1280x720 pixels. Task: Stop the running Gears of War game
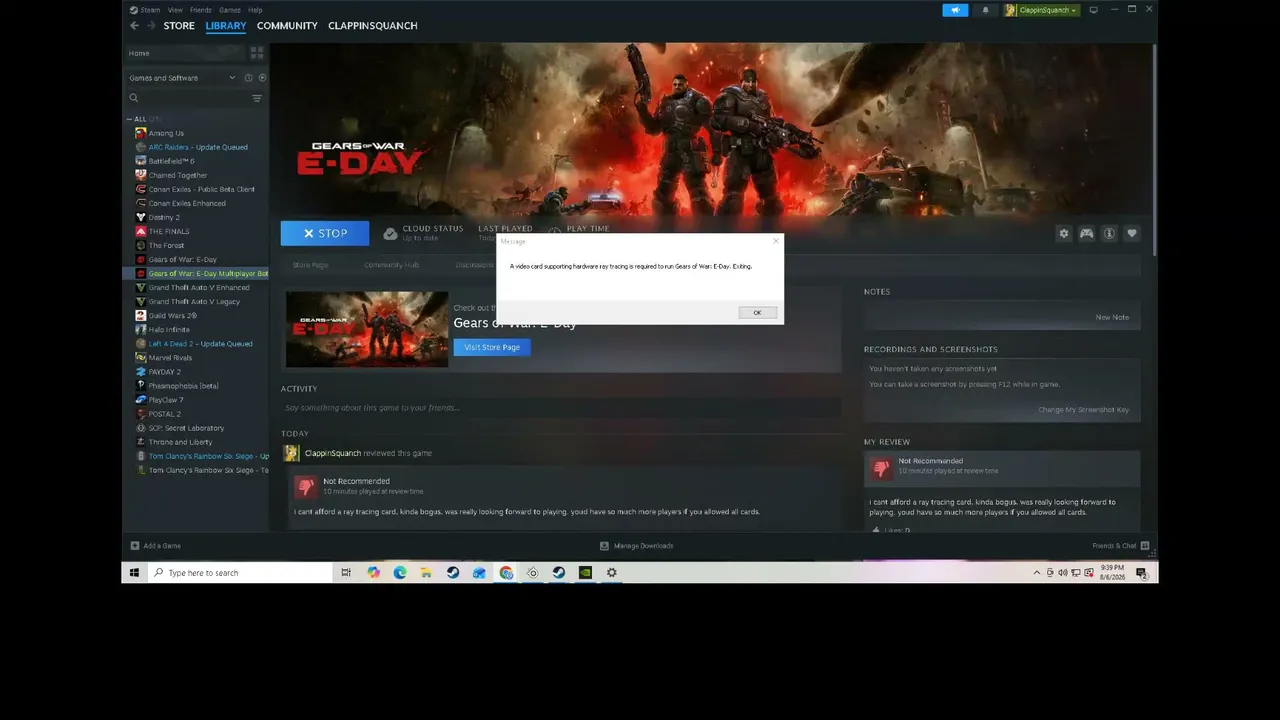325,233
